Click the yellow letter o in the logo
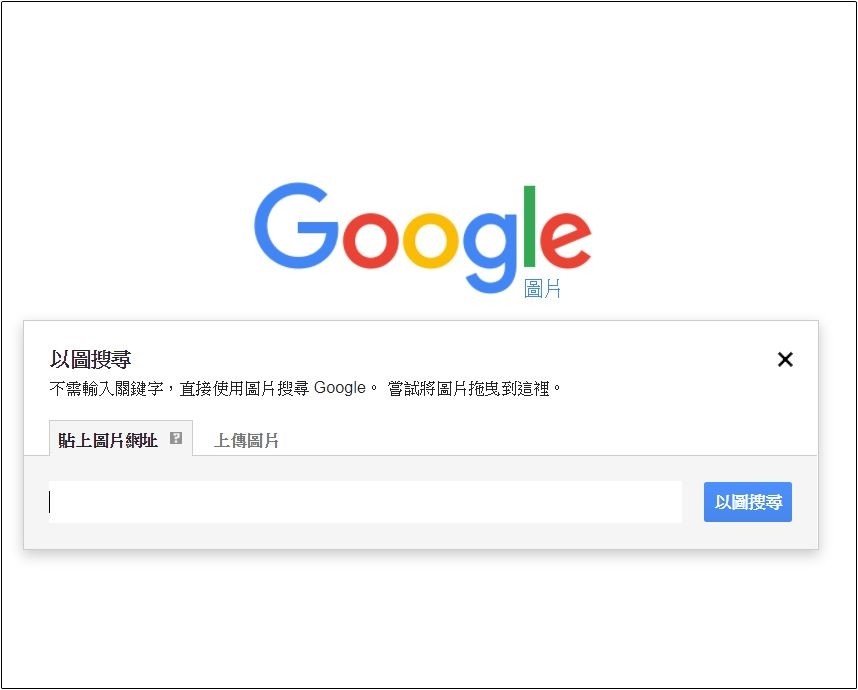The image size is (858, 690). [431, 240]
